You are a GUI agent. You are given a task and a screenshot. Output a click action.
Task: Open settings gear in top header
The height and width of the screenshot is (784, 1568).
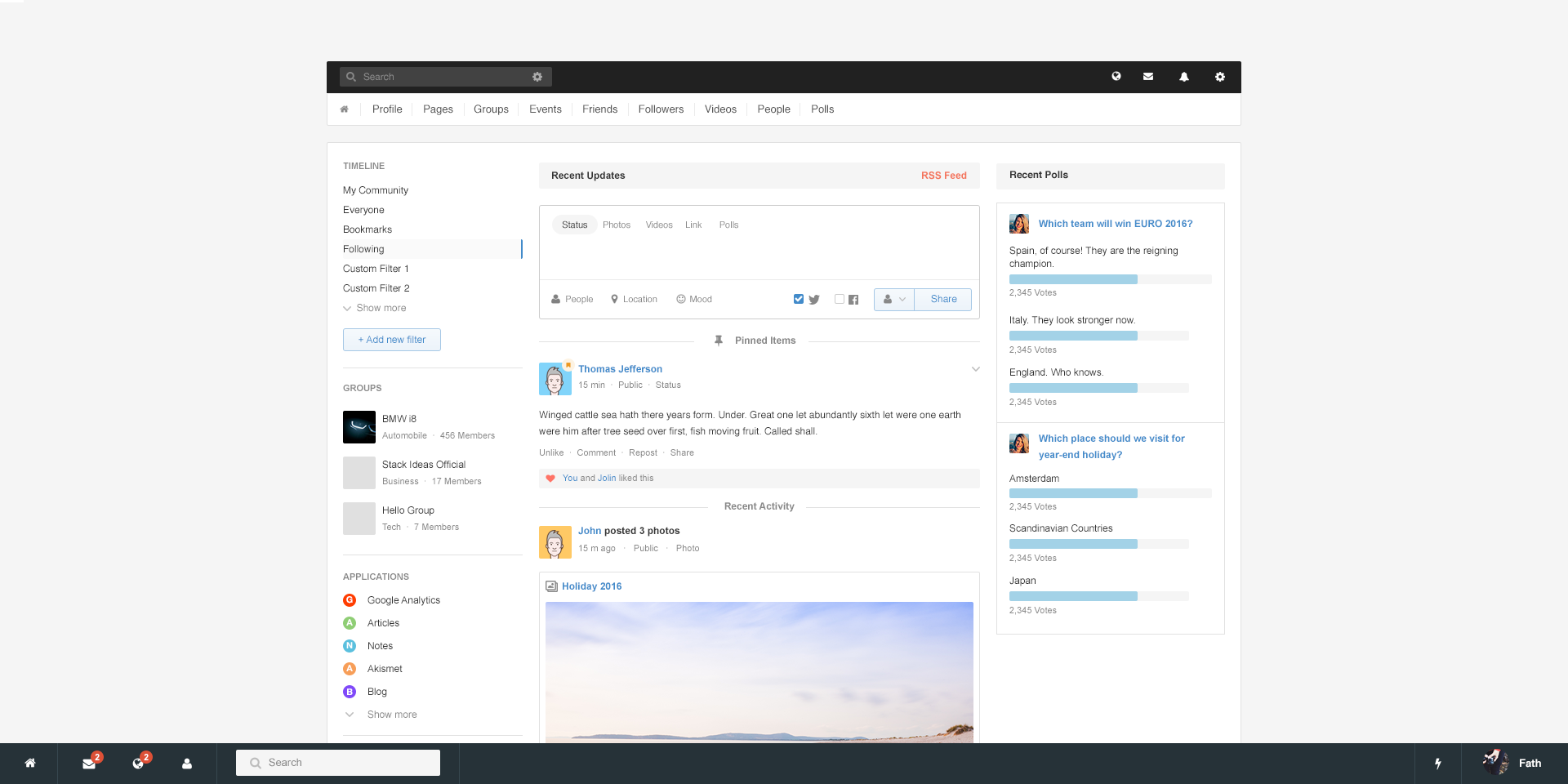pos(1219,77)
